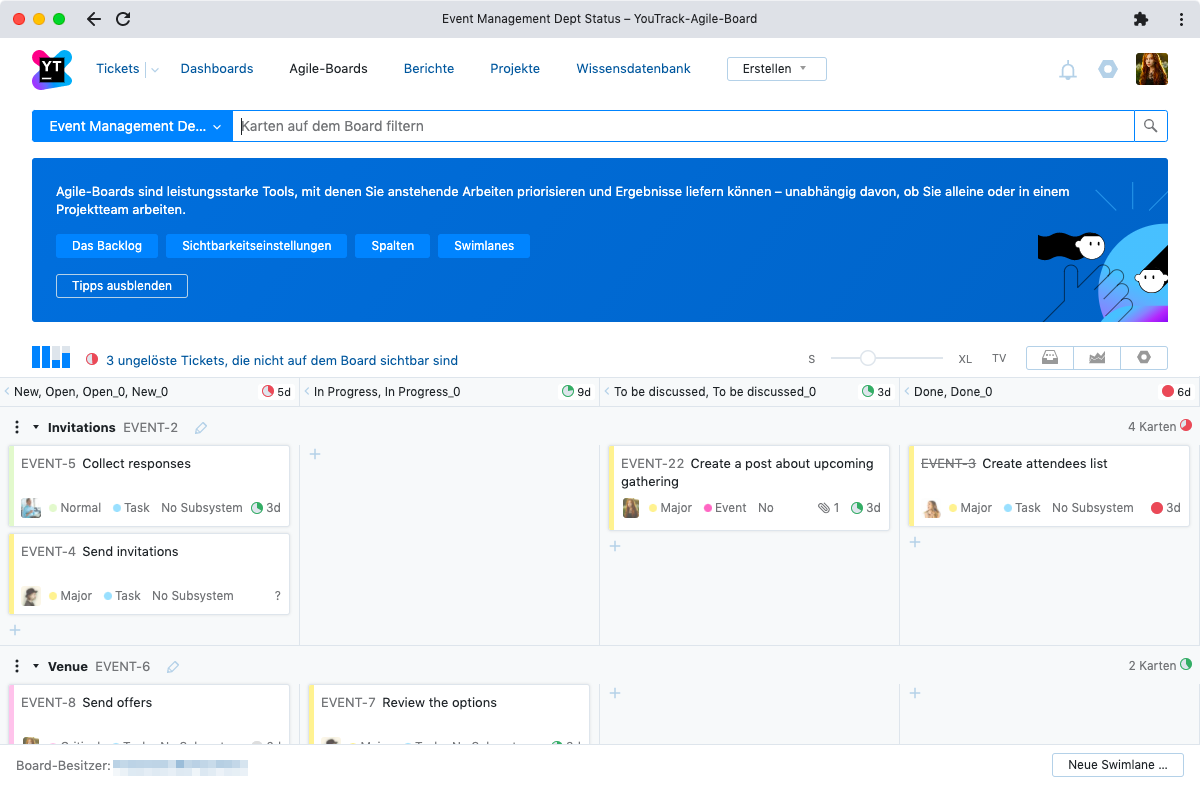1200x800 pixels.
Task: Set card size to XL label
Action: coord(965,359)
